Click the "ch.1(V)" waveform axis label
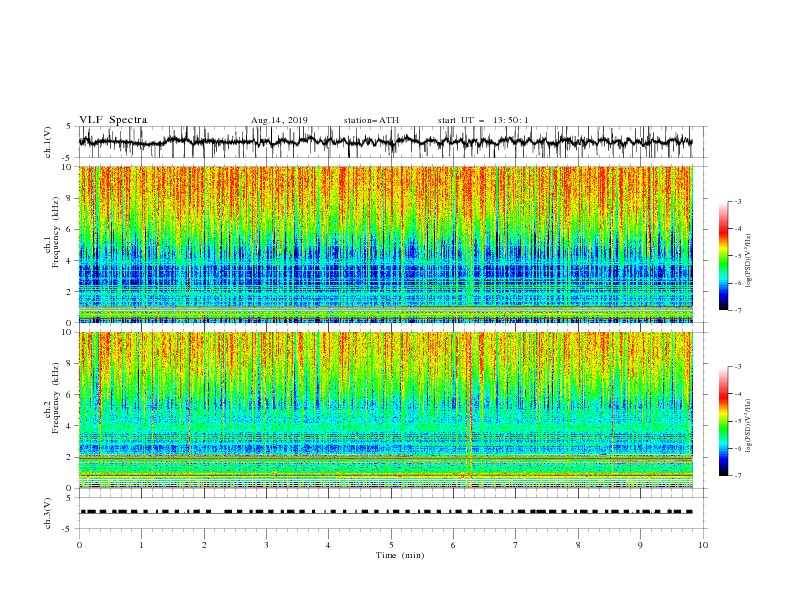Screen dimensions: 792x612 pos(48,142)
